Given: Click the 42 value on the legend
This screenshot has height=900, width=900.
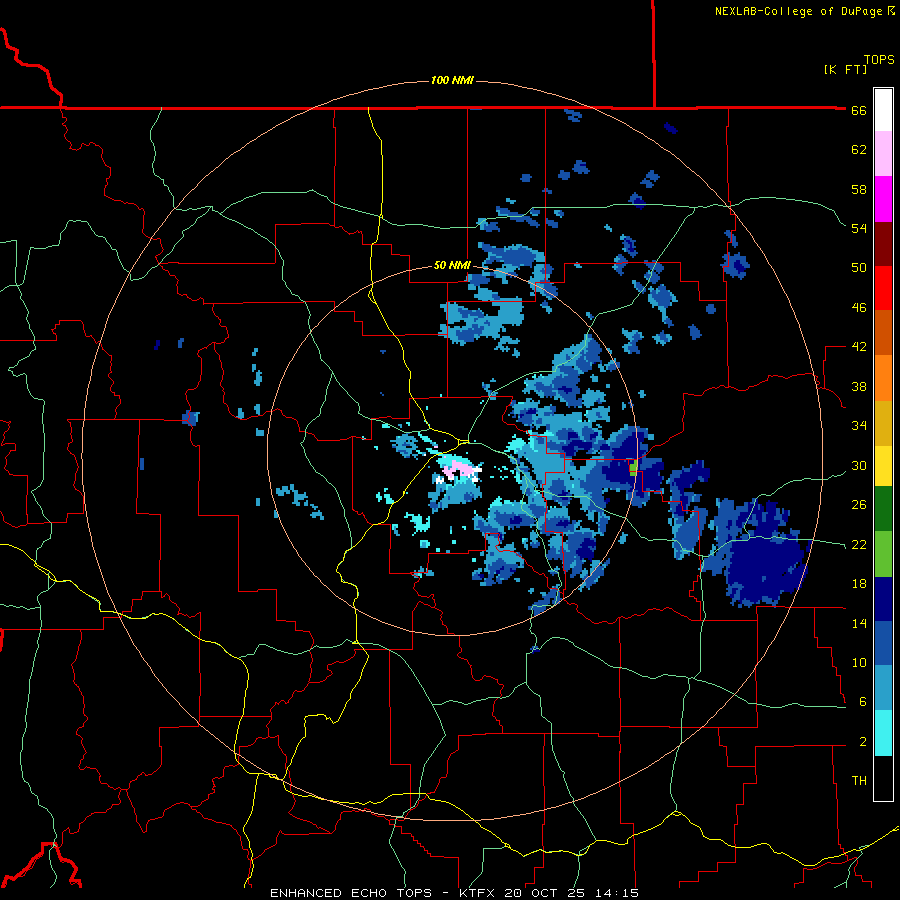Looking at the screenshot, I should pyautogui.click(x=859, y=347).
